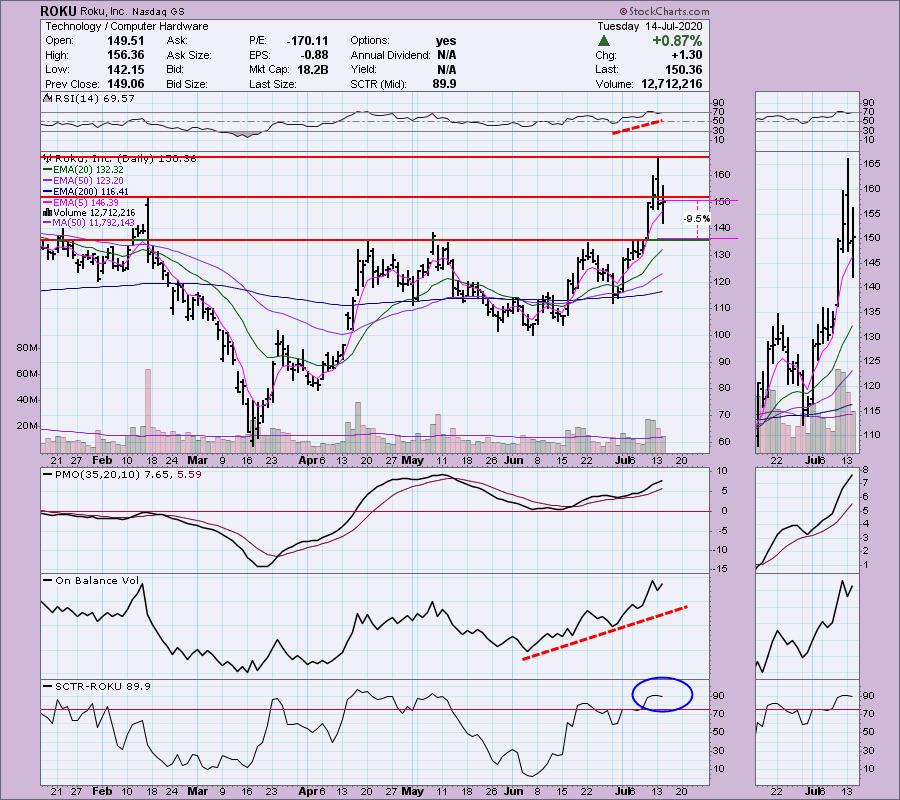Select the 'Technology / Computer Hardware' sector text

(x=127, y=26)
